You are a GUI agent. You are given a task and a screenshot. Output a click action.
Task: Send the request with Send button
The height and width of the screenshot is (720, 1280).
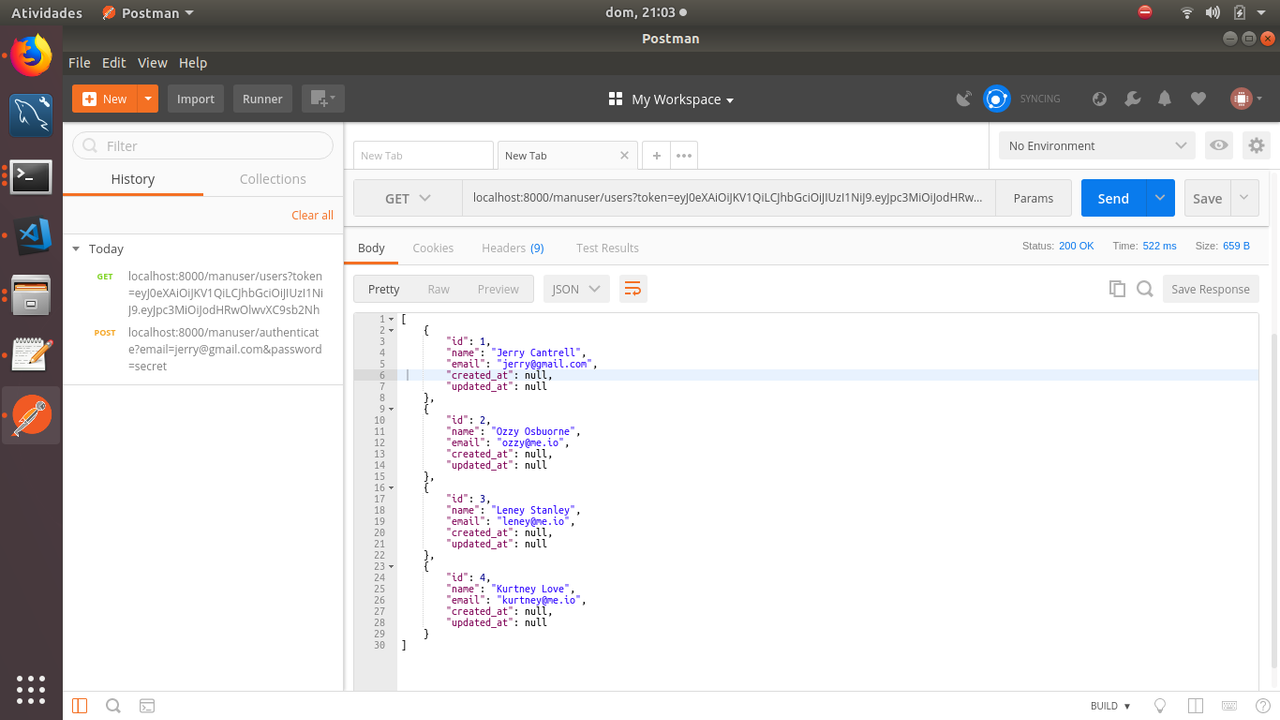coord(1113,198)
